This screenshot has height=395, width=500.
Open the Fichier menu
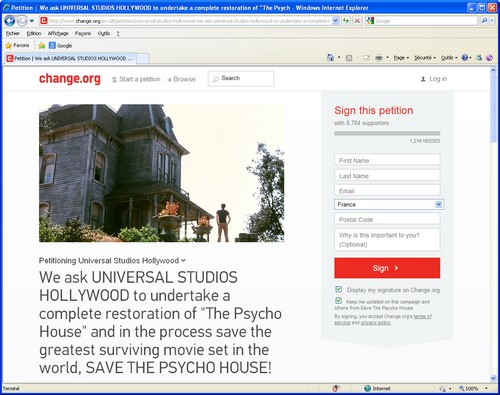[x=13, y=33]
